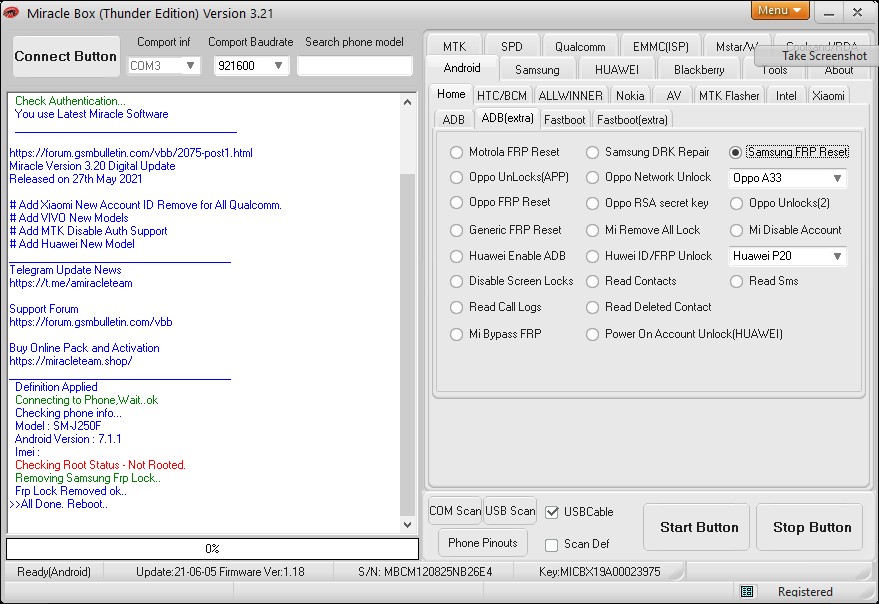Click the https://miracleteam.shop/ text in log
This screenshot has width=879, height=604.
[x=71, y=361]
